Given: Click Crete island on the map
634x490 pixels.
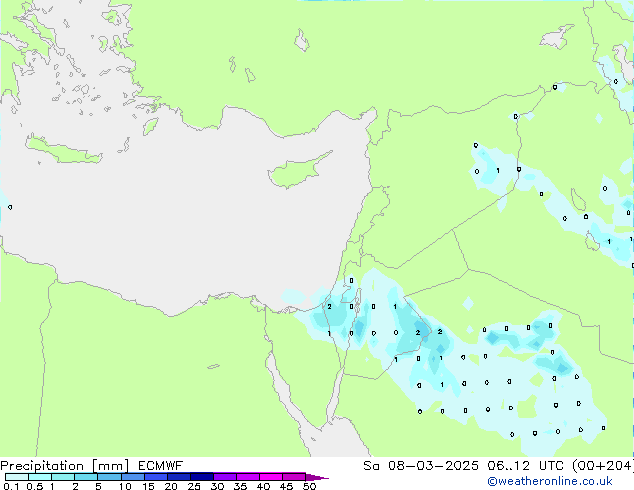Looking at the screenshot, I should [63, 150].
